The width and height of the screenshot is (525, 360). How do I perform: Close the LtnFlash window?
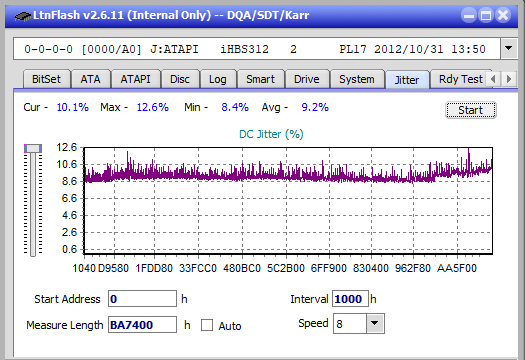tap(503, 16)
